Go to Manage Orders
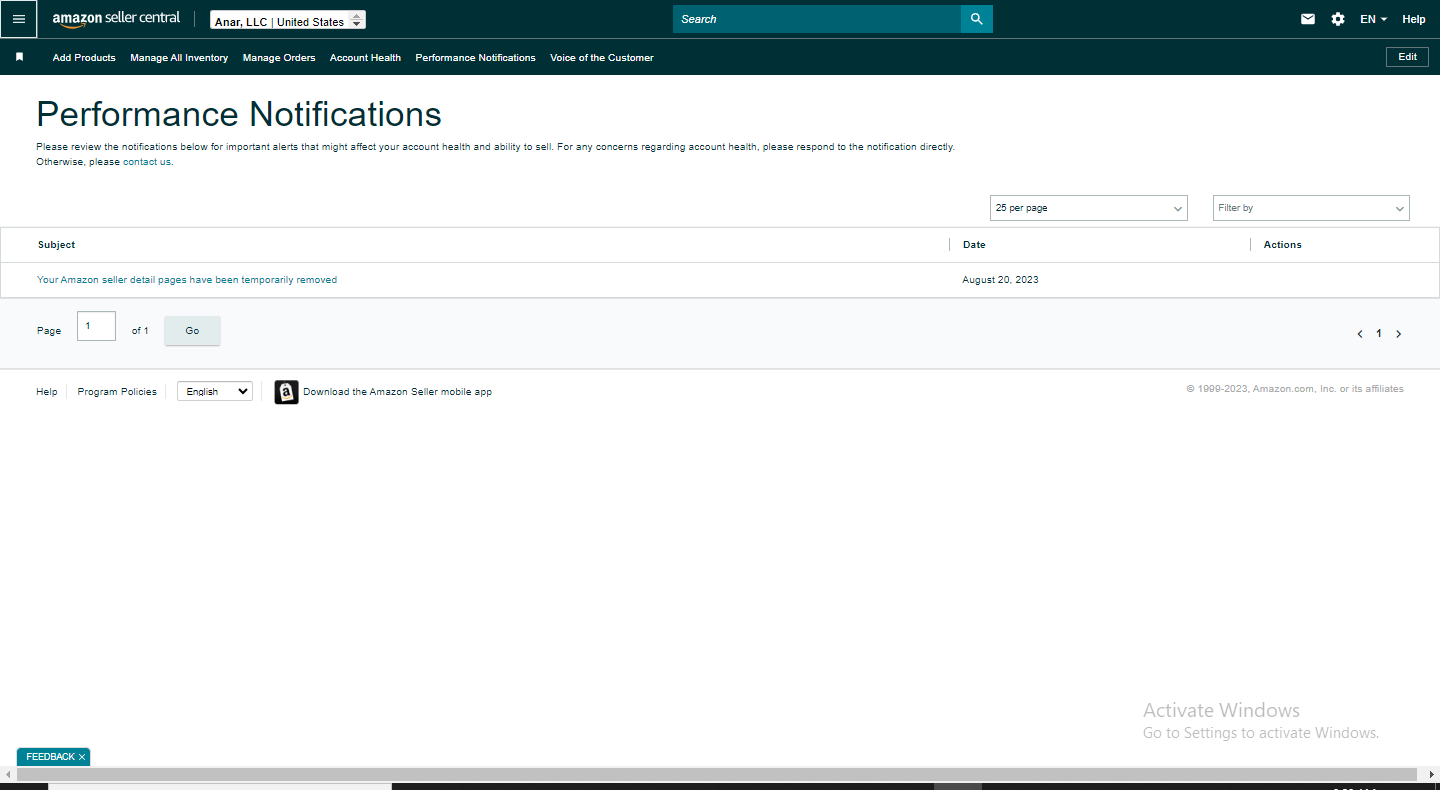 pos(279,58)
